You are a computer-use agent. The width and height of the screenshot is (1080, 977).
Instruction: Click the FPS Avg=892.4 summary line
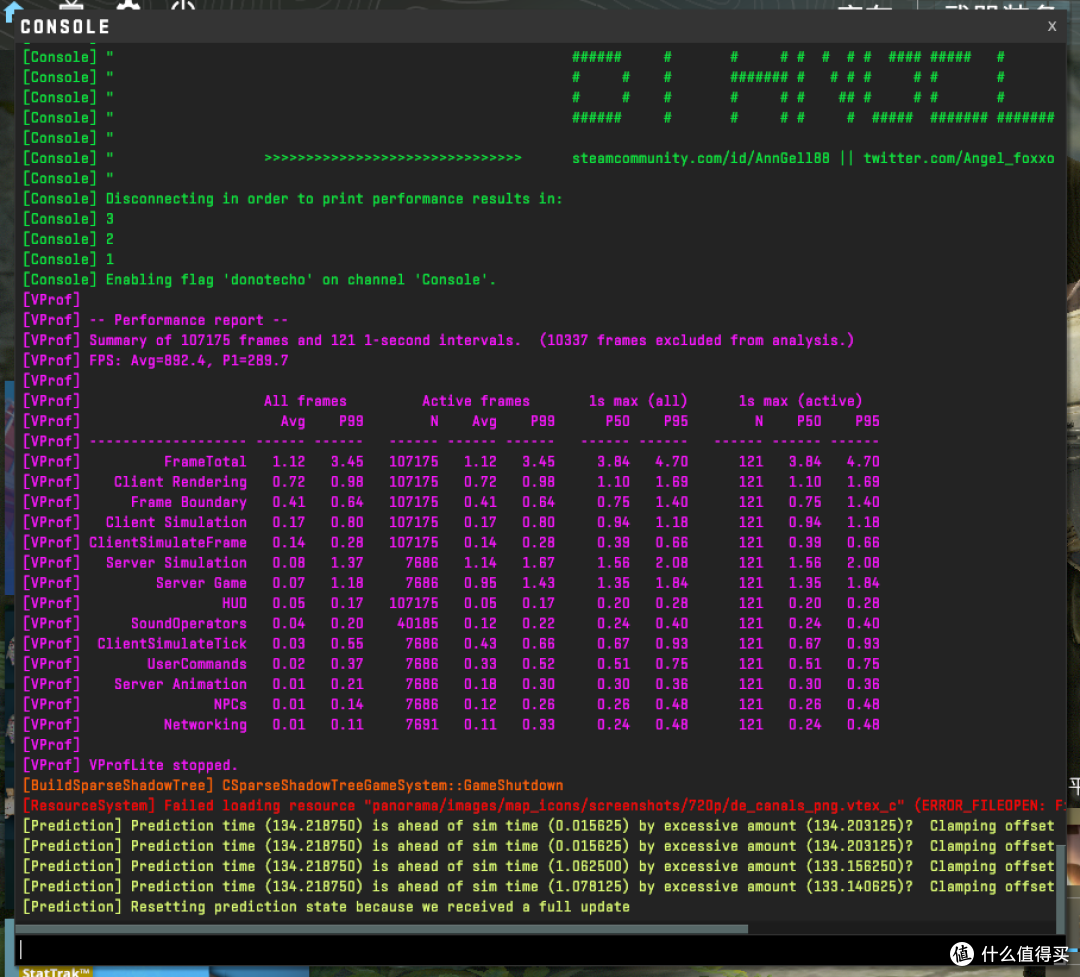click(188, 361)
